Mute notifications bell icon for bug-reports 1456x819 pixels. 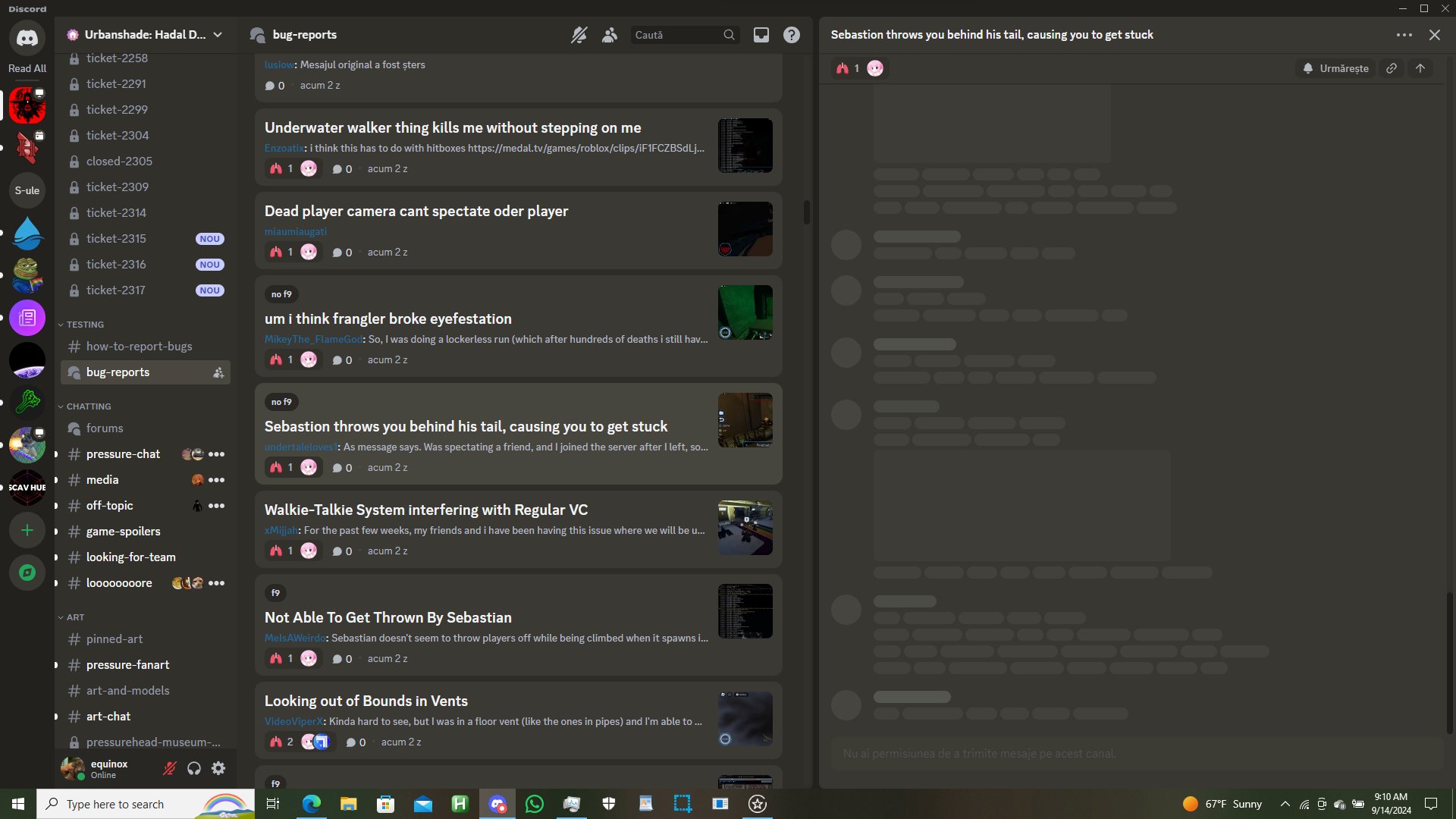pos(579,35)
